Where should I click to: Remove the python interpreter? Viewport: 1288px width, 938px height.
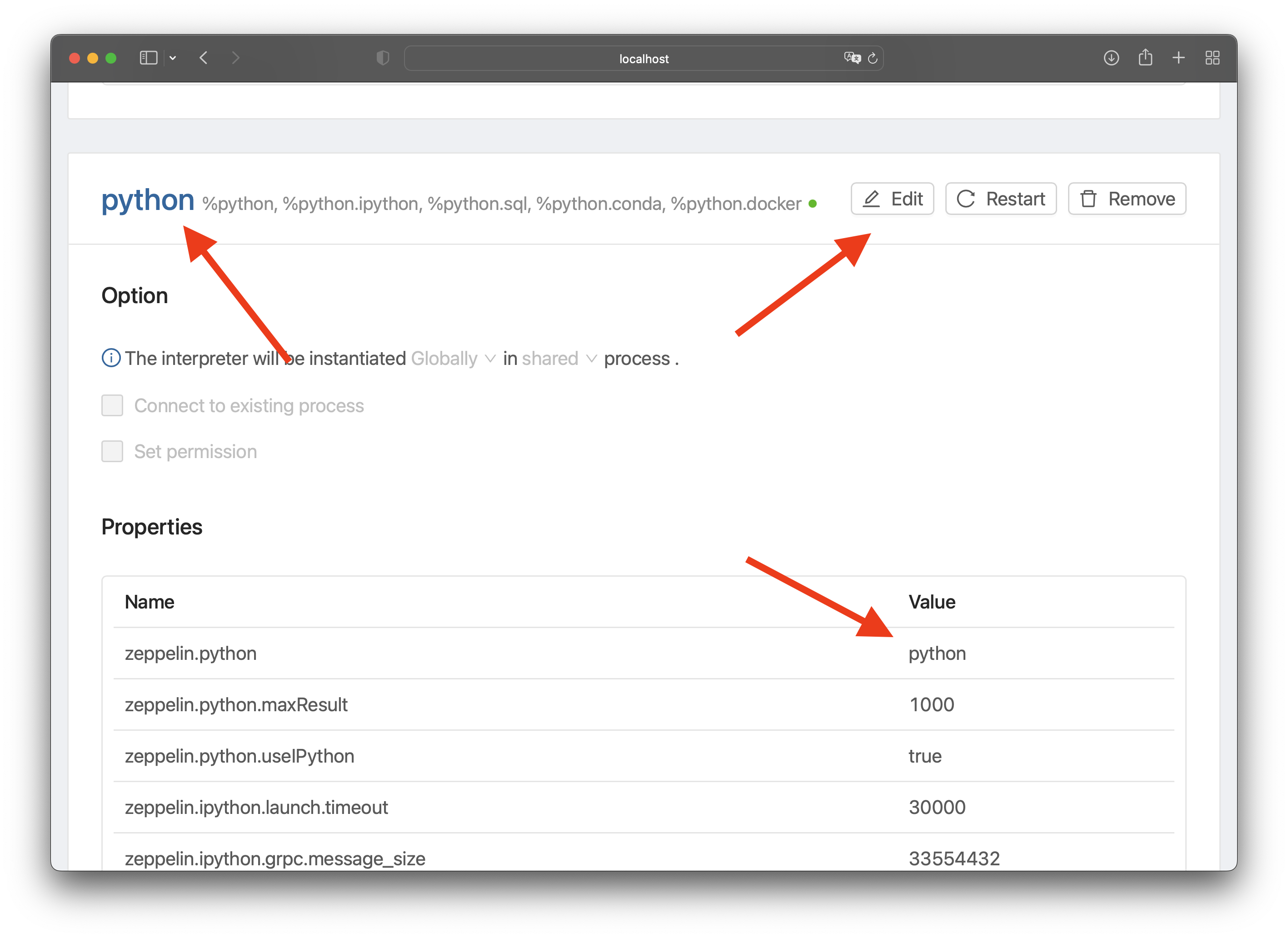(x=1127, y=199)
